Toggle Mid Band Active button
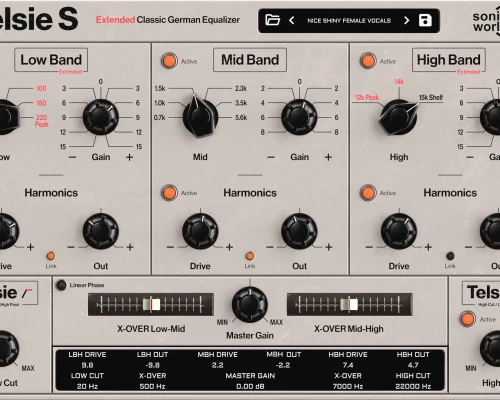 tap(169, 61)
